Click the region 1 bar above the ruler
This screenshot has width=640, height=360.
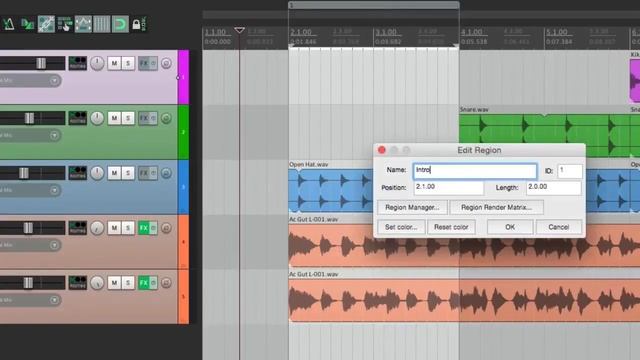pyautogui.click(x=374, y=5)
